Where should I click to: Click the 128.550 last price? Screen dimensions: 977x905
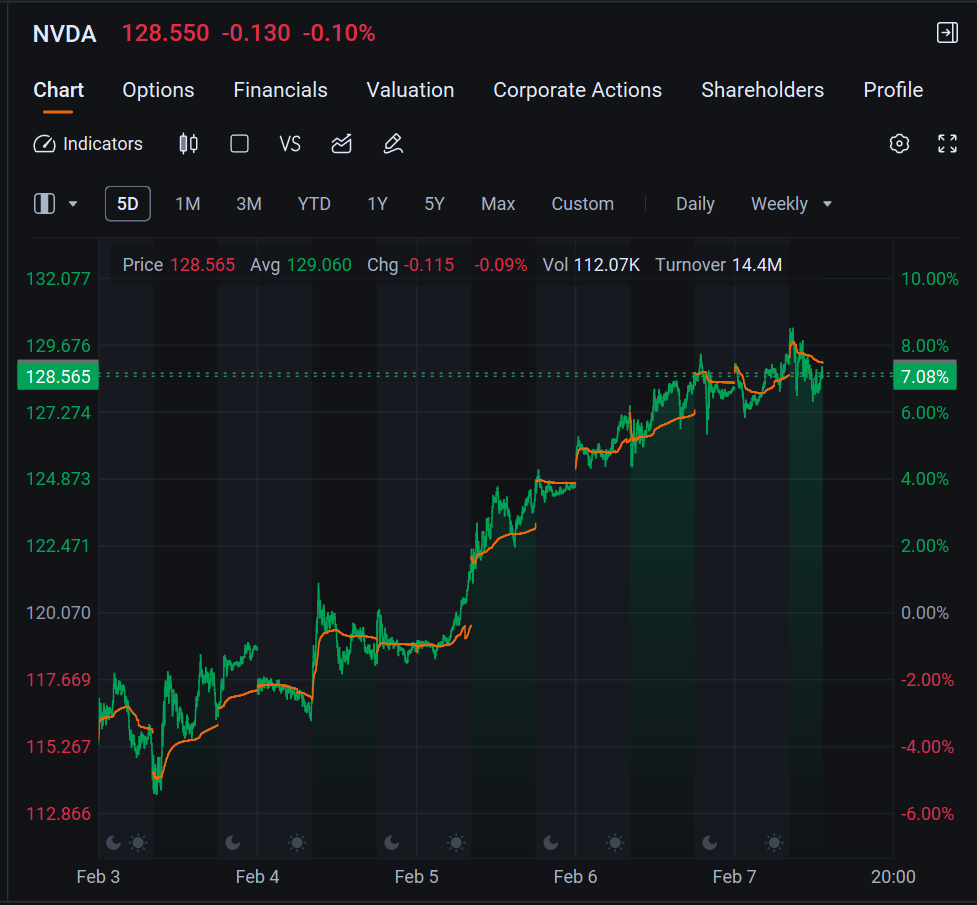click(165, 33)
